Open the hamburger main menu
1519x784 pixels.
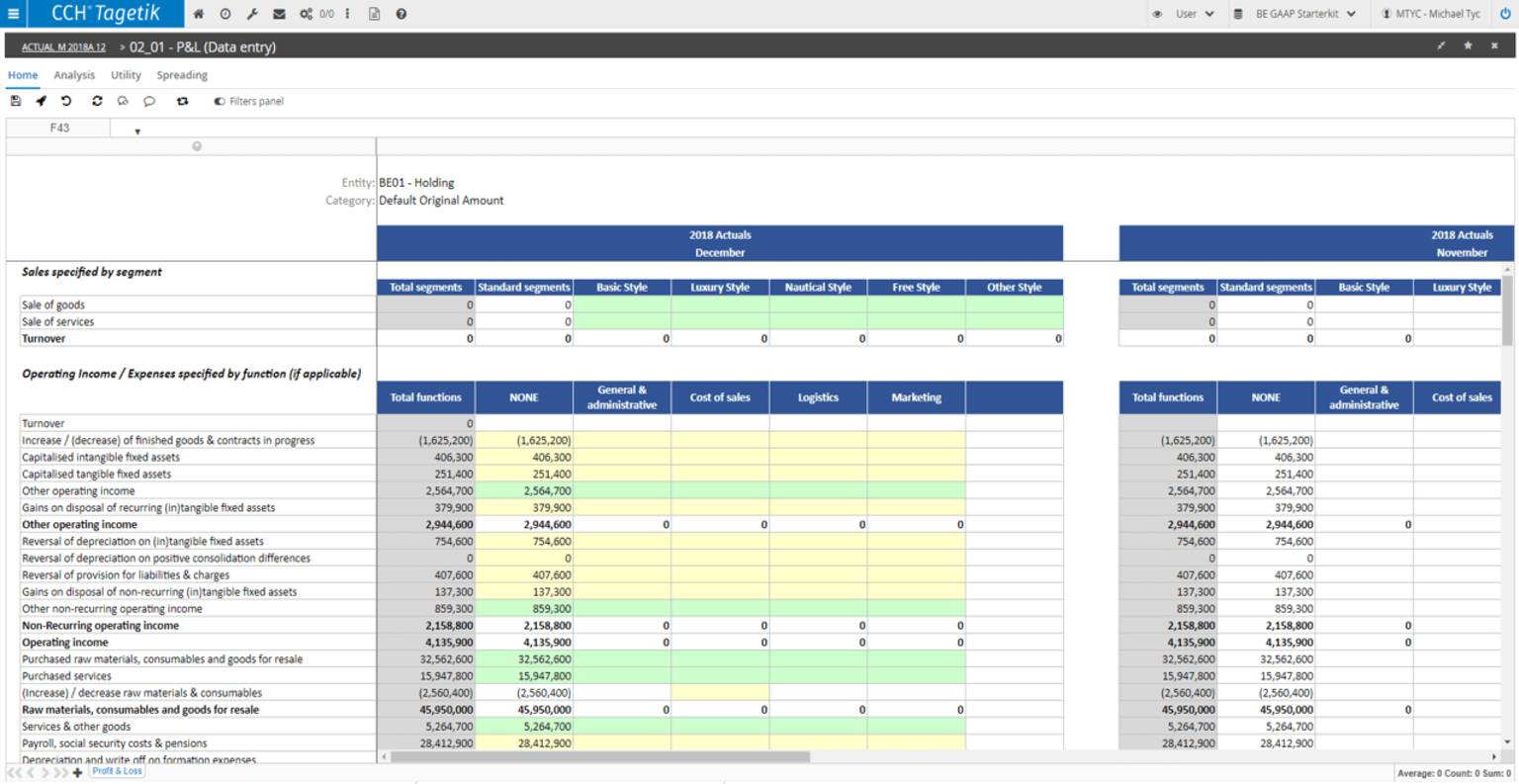click(13, 14)
